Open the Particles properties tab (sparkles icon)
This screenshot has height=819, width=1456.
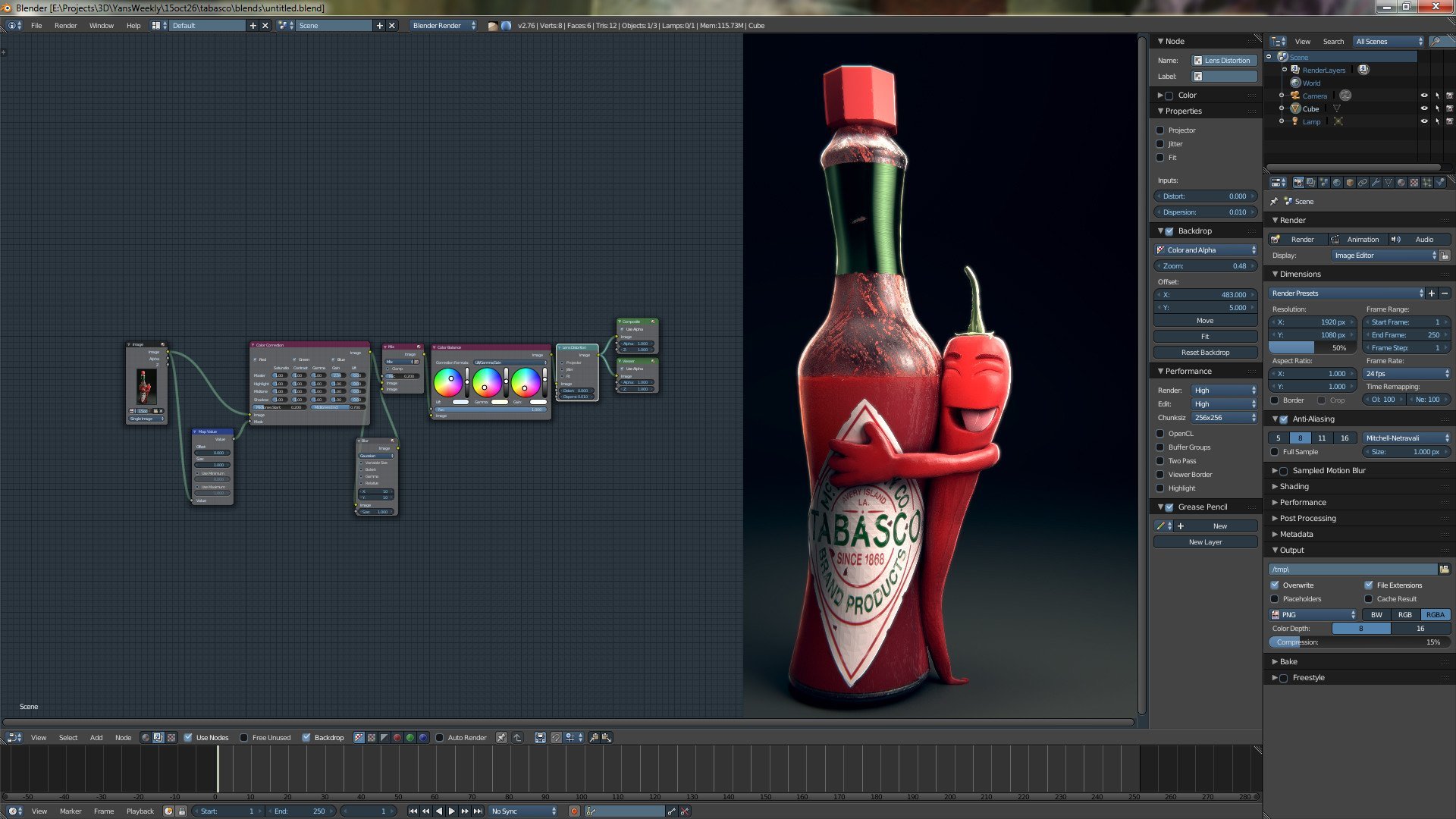1427,183
